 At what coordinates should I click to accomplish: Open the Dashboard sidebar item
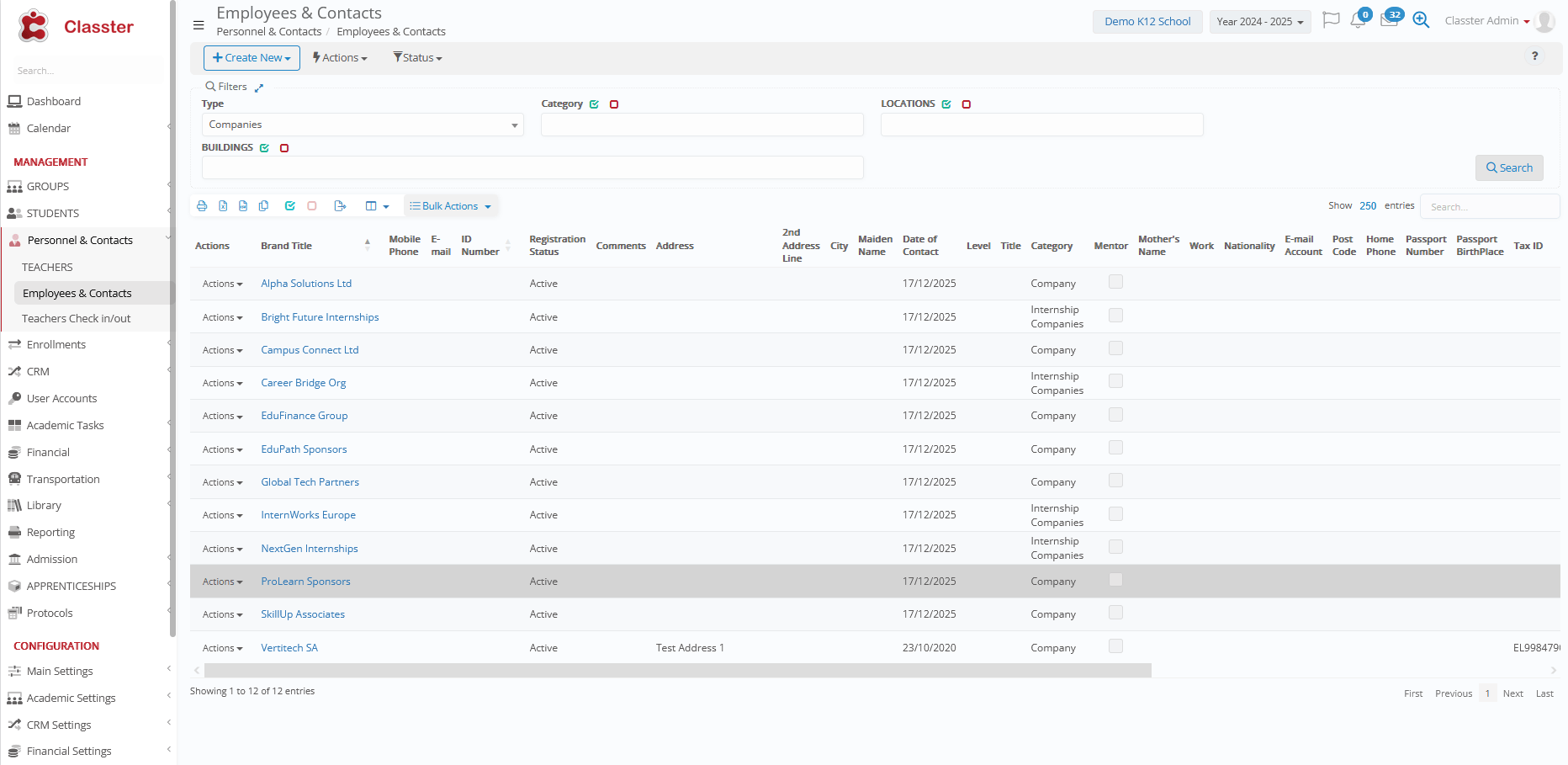(54, 102)
